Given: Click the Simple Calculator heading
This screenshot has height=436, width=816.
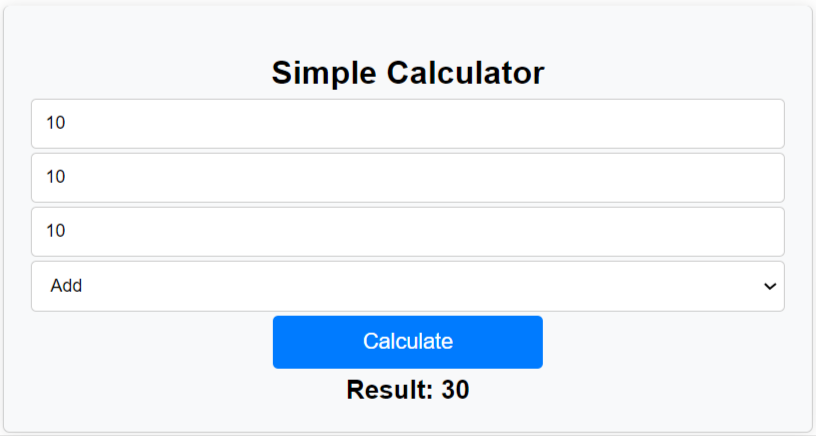Looking at the screenshot, I should point(408,73).
